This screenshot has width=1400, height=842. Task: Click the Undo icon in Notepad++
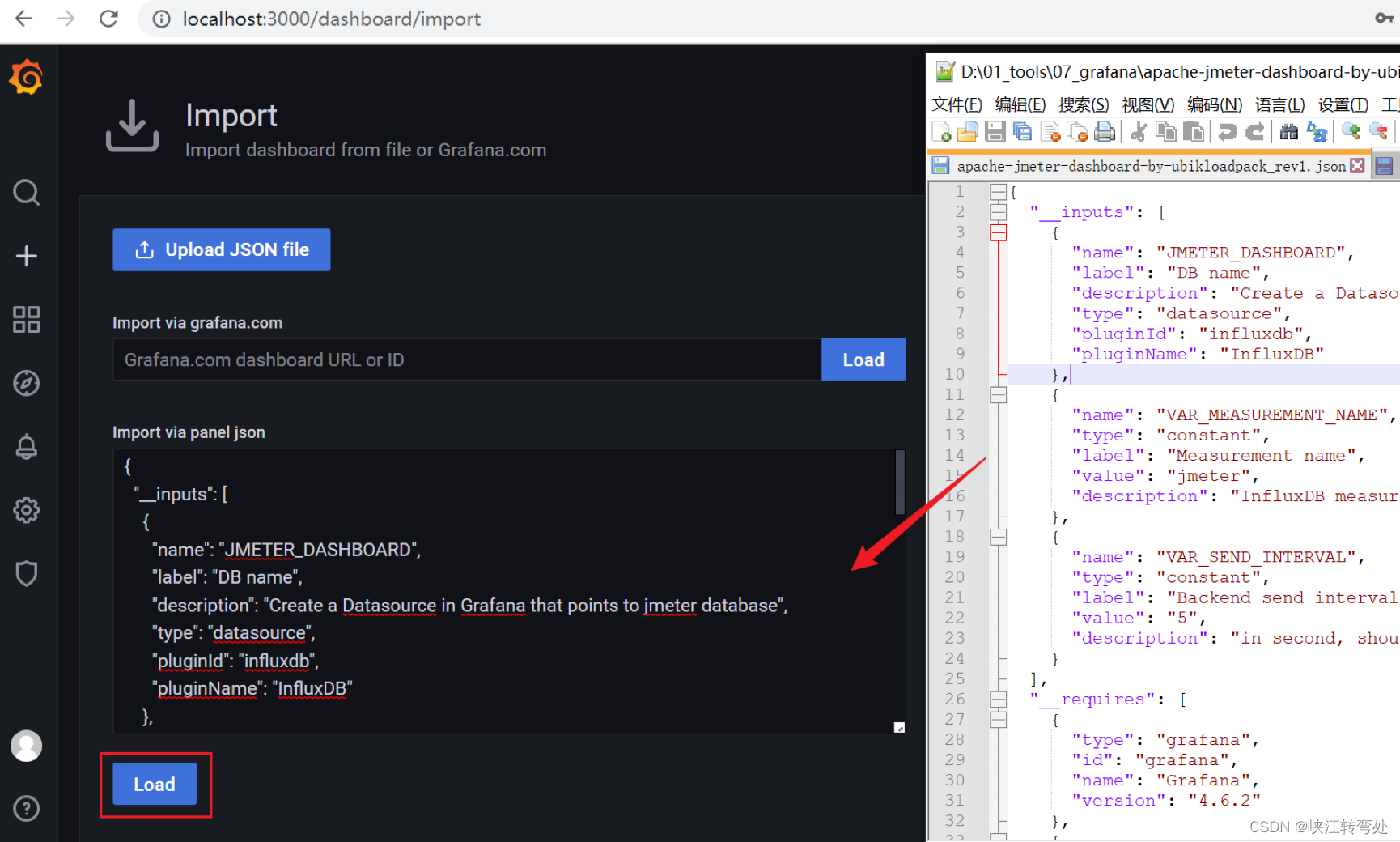click(x=1228, y=131)
